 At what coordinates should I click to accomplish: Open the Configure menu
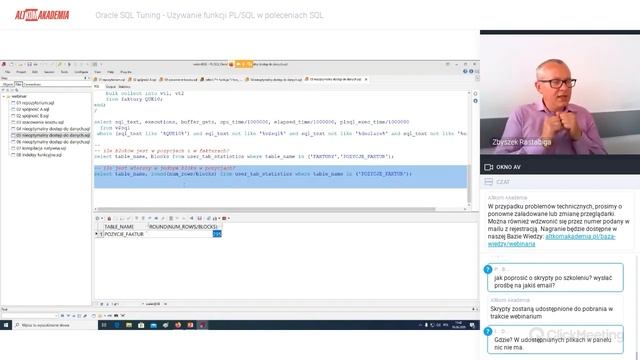click(81, 72)
